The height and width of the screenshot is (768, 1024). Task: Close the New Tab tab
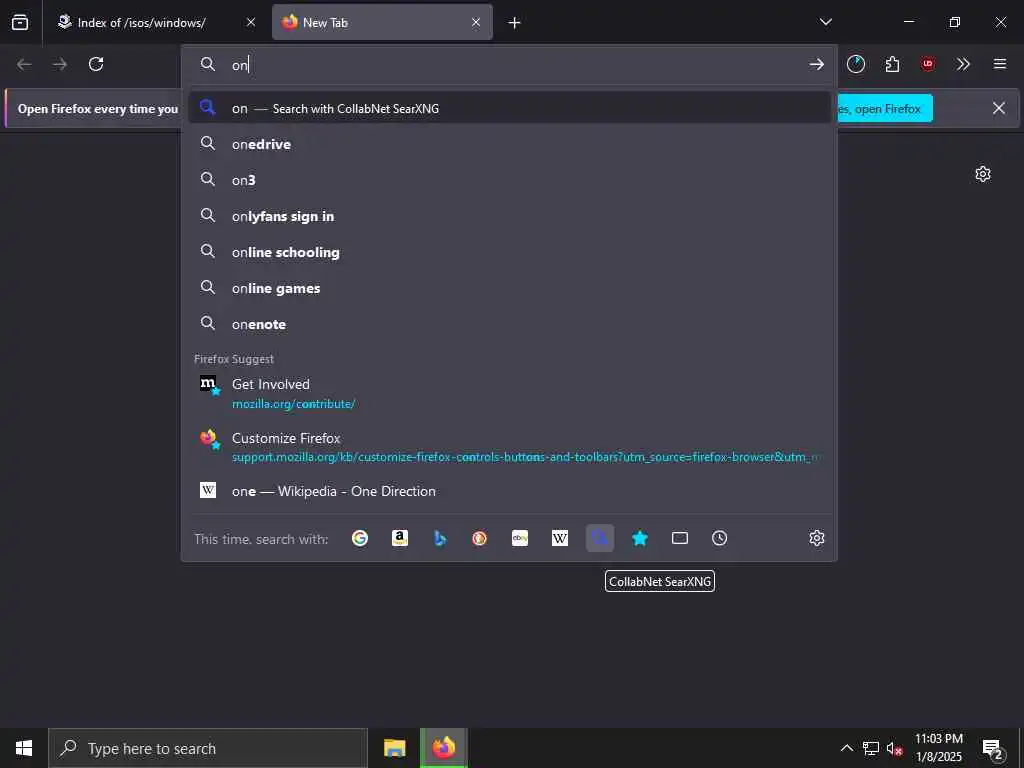476,22
